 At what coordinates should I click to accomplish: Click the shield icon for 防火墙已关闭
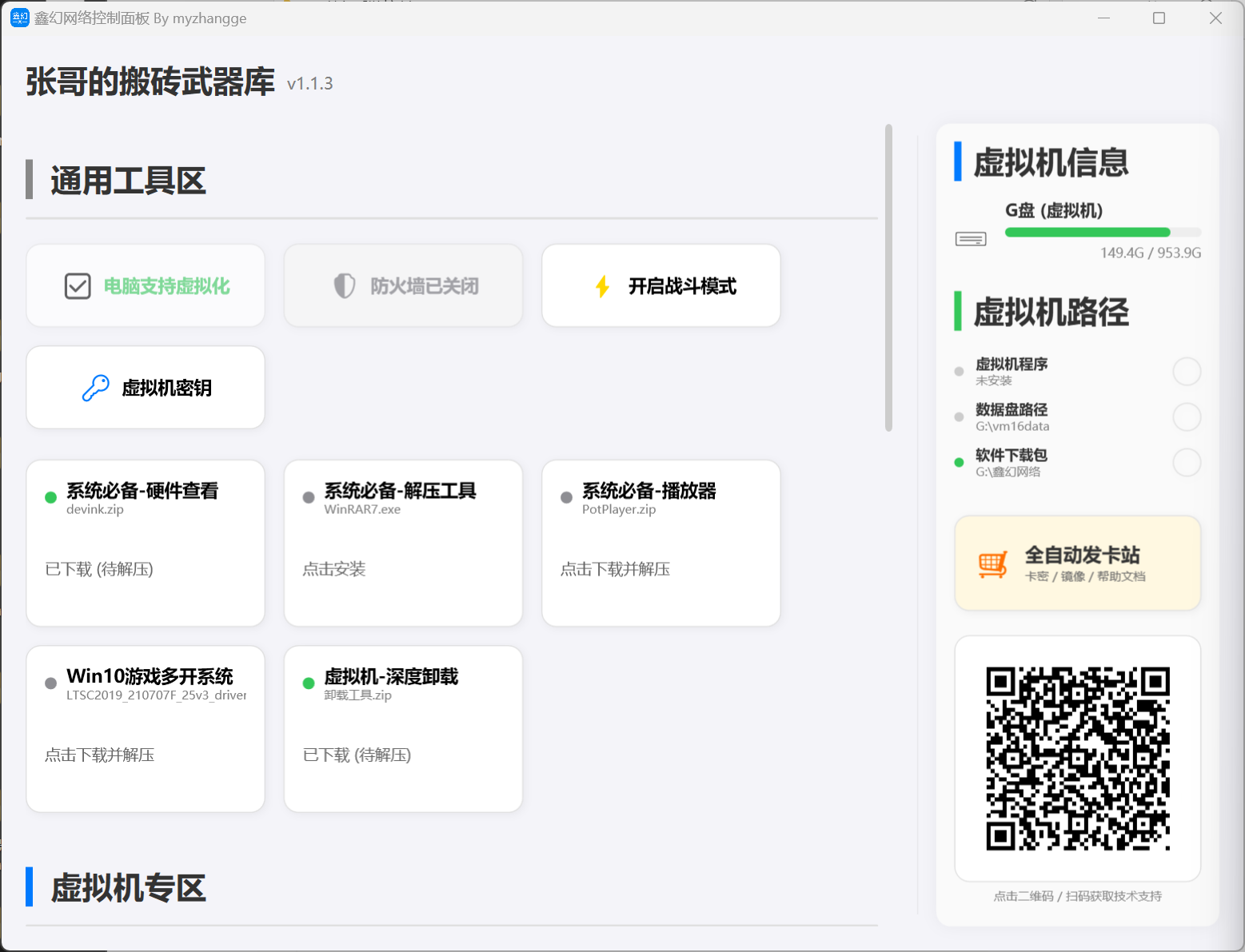344,285
